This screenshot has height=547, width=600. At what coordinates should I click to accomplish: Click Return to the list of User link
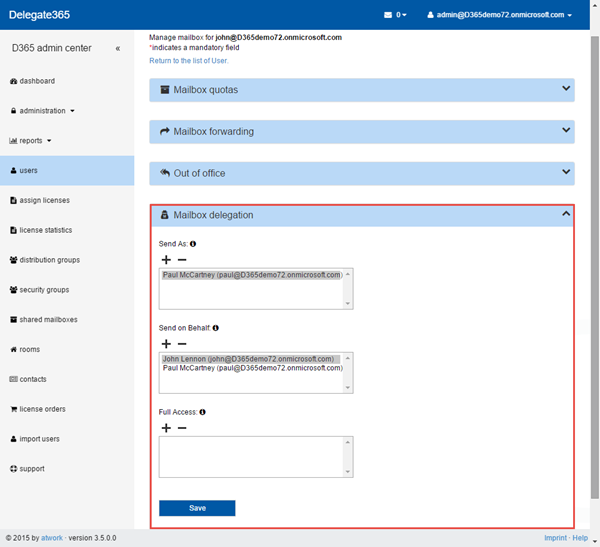[195, 61]
